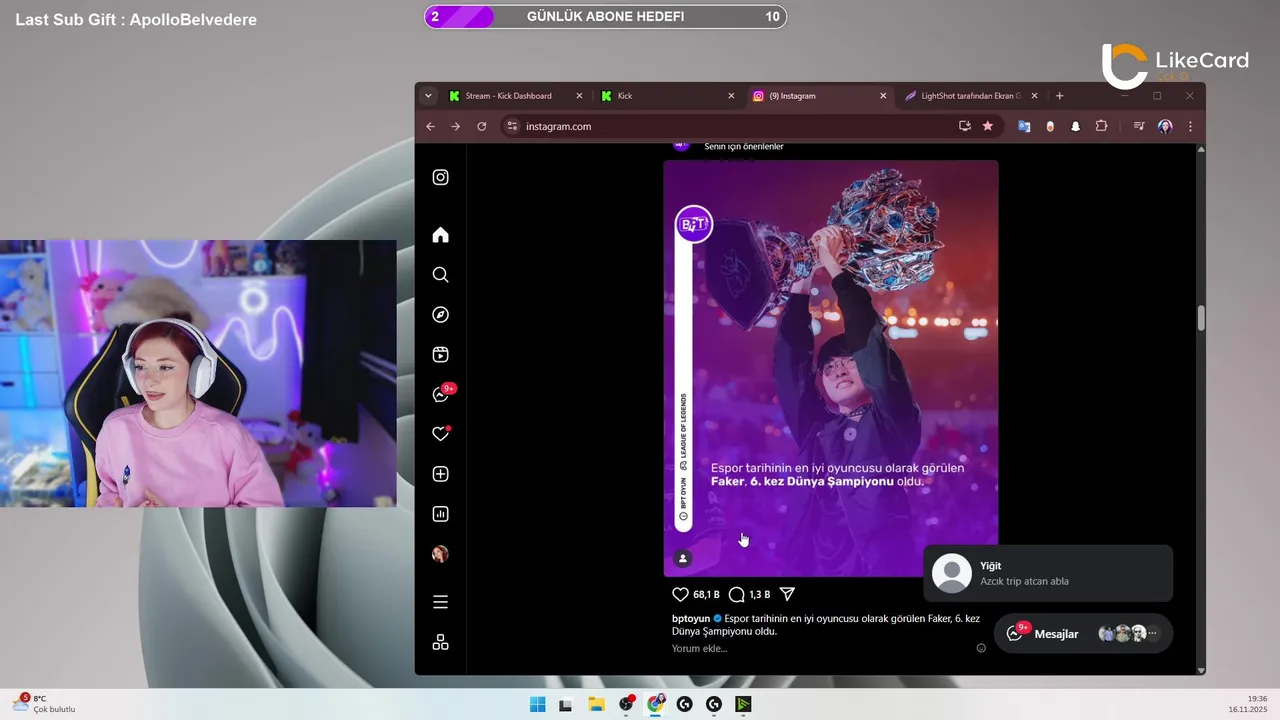Open the More hamburger menu in the sidebar
Screen dimensions: 1280x720
coord(440,602)
